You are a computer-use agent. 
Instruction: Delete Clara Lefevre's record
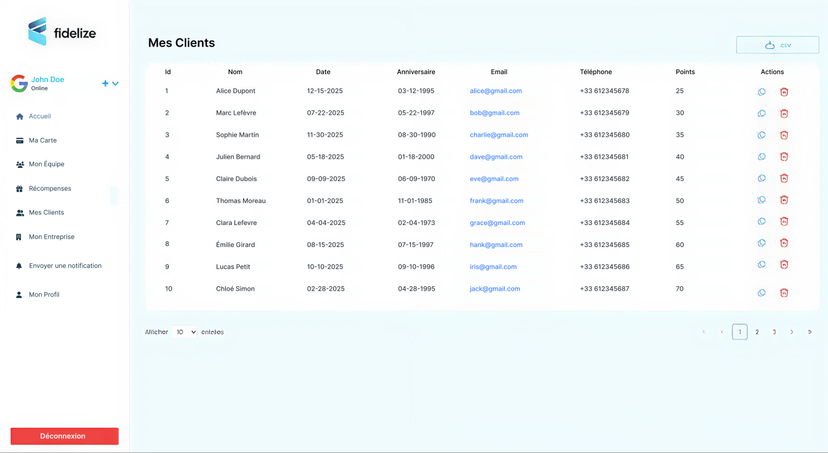[x=784, y=222]
